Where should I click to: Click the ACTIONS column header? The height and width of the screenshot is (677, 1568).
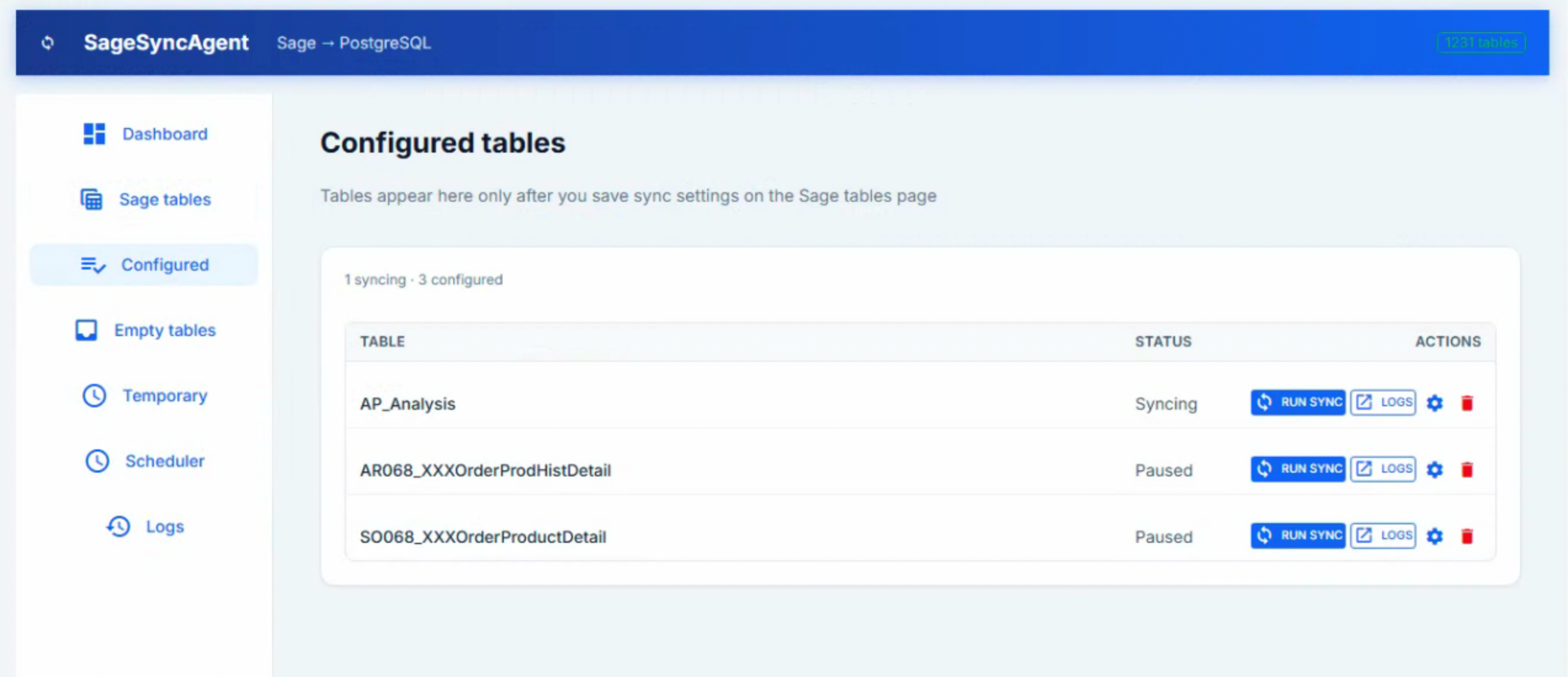click(x=1448, y=342)
